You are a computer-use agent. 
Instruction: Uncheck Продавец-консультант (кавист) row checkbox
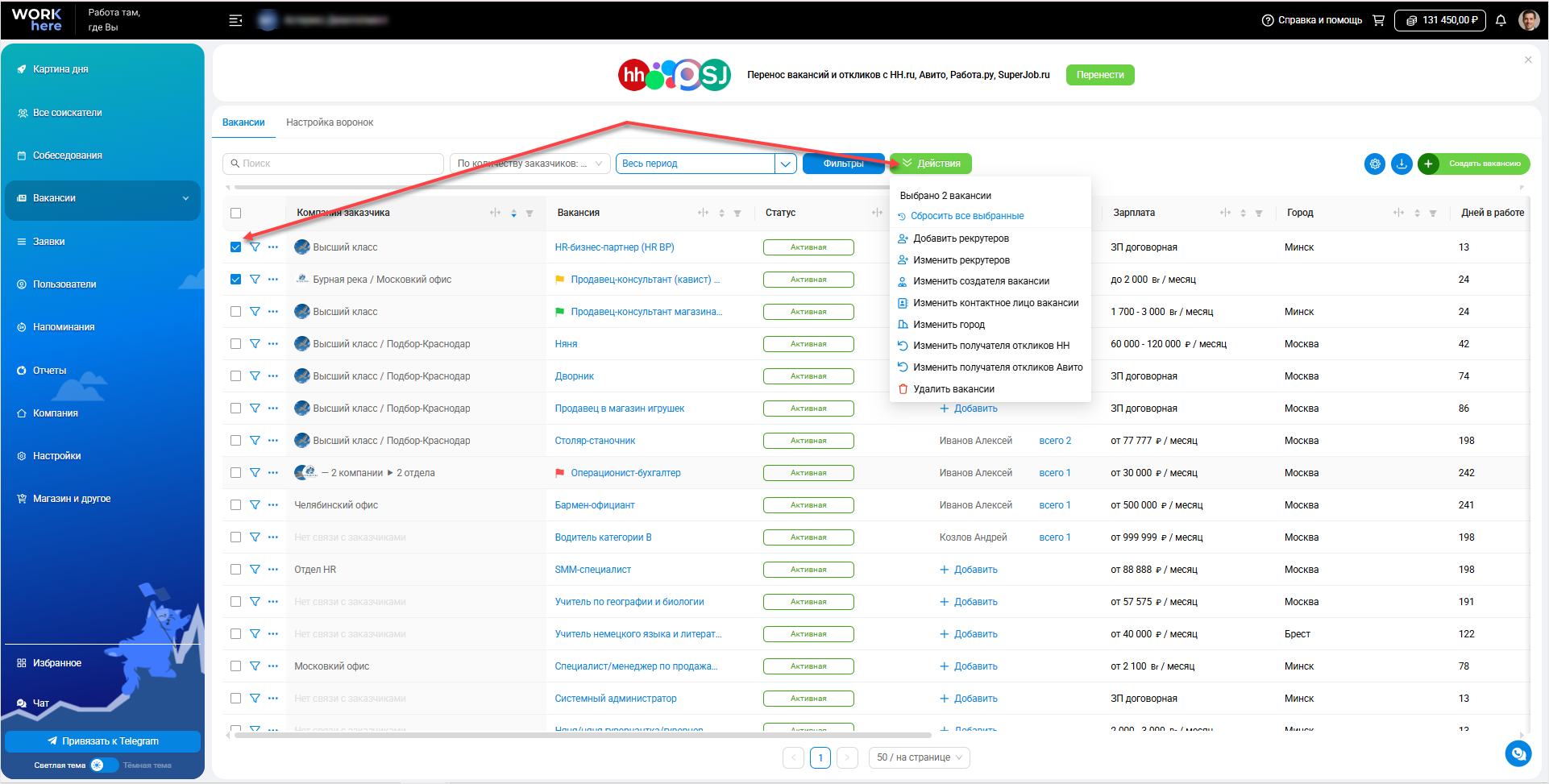[x=235, y=280]
